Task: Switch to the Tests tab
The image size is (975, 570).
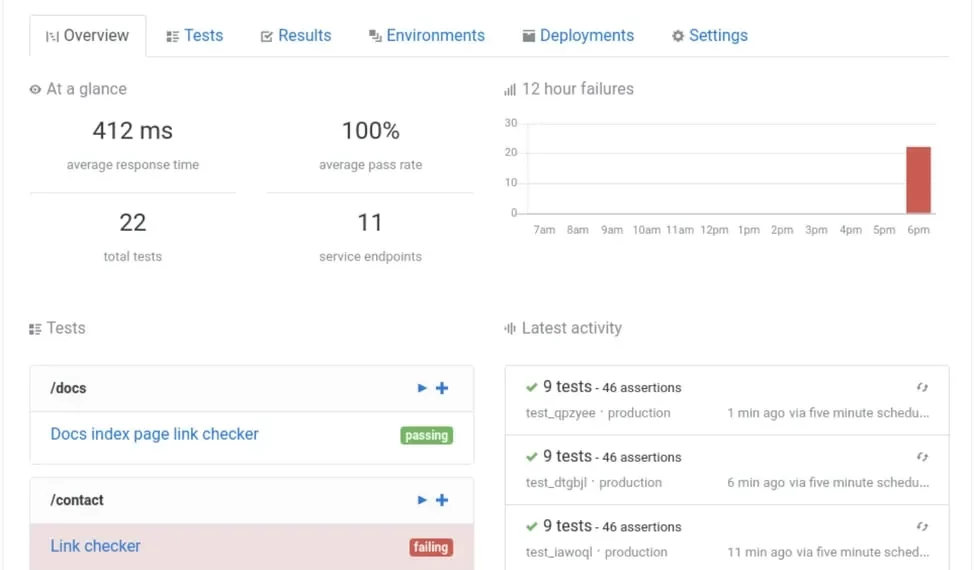Action: tap(195, 36)
